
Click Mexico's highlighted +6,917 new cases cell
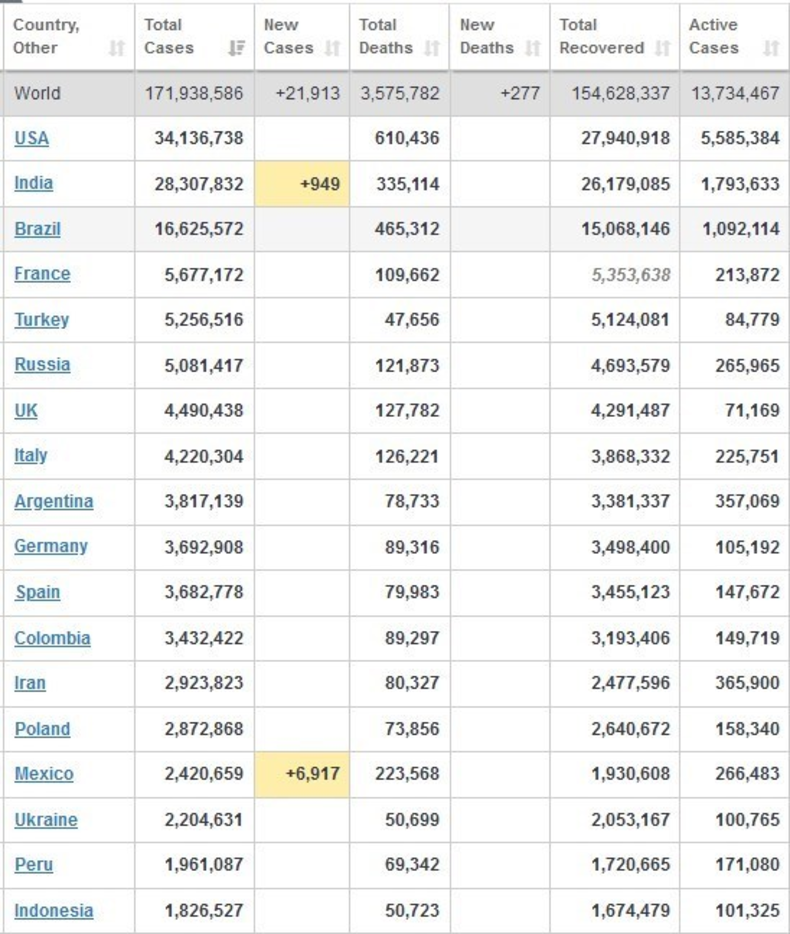pos(302,774)
